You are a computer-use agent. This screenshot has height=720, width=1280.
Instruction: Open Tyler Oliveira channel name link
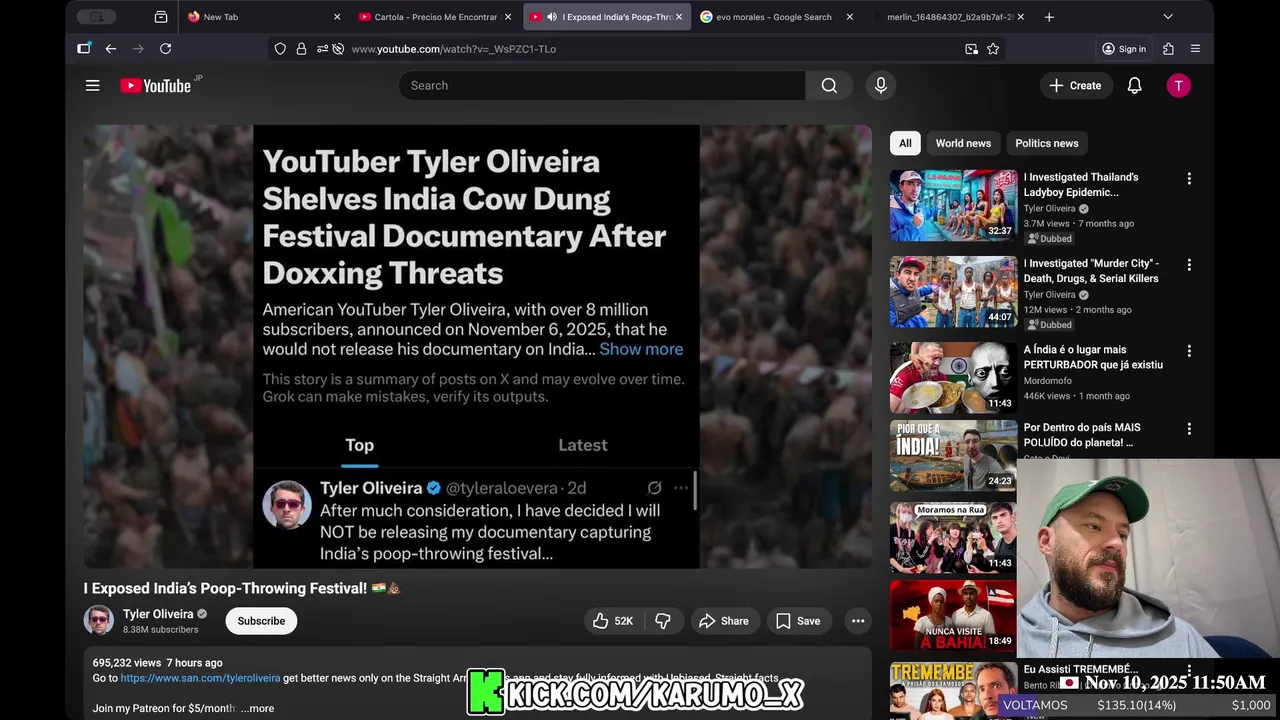(x=158, y=614)
